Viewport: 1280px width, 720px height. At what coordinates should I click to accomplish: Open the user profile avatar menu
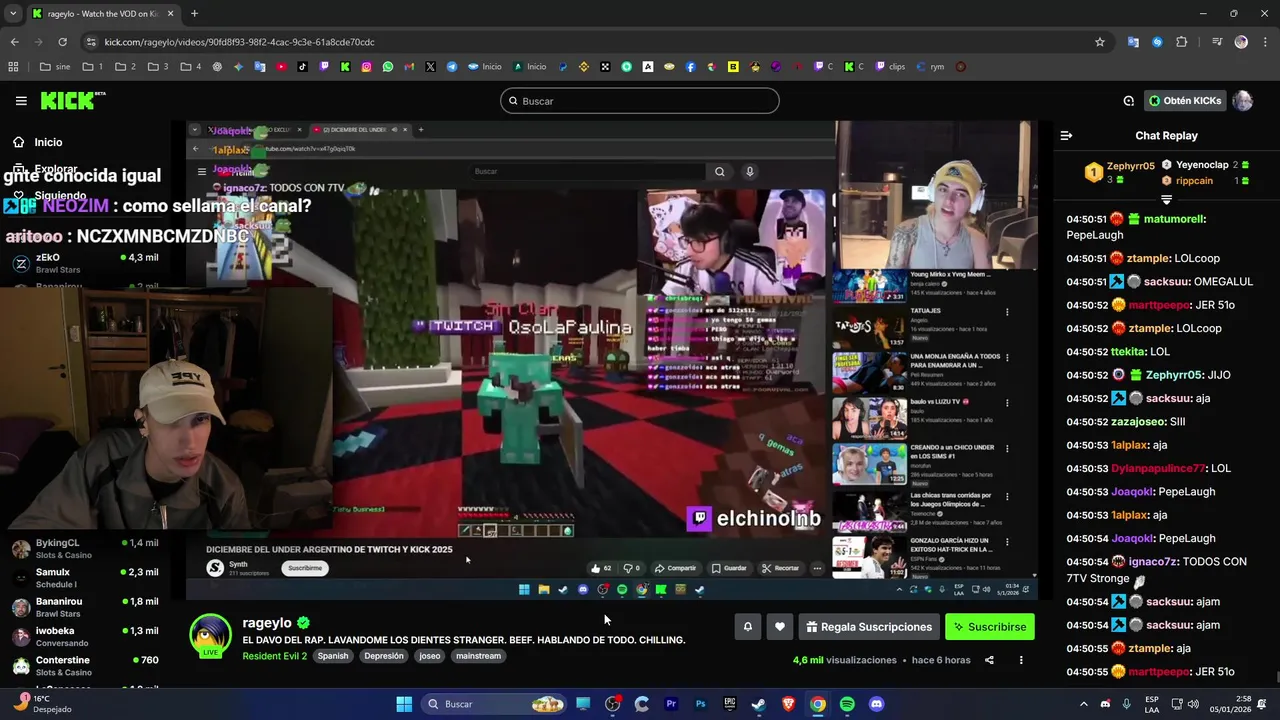[x=1243, y=101]
